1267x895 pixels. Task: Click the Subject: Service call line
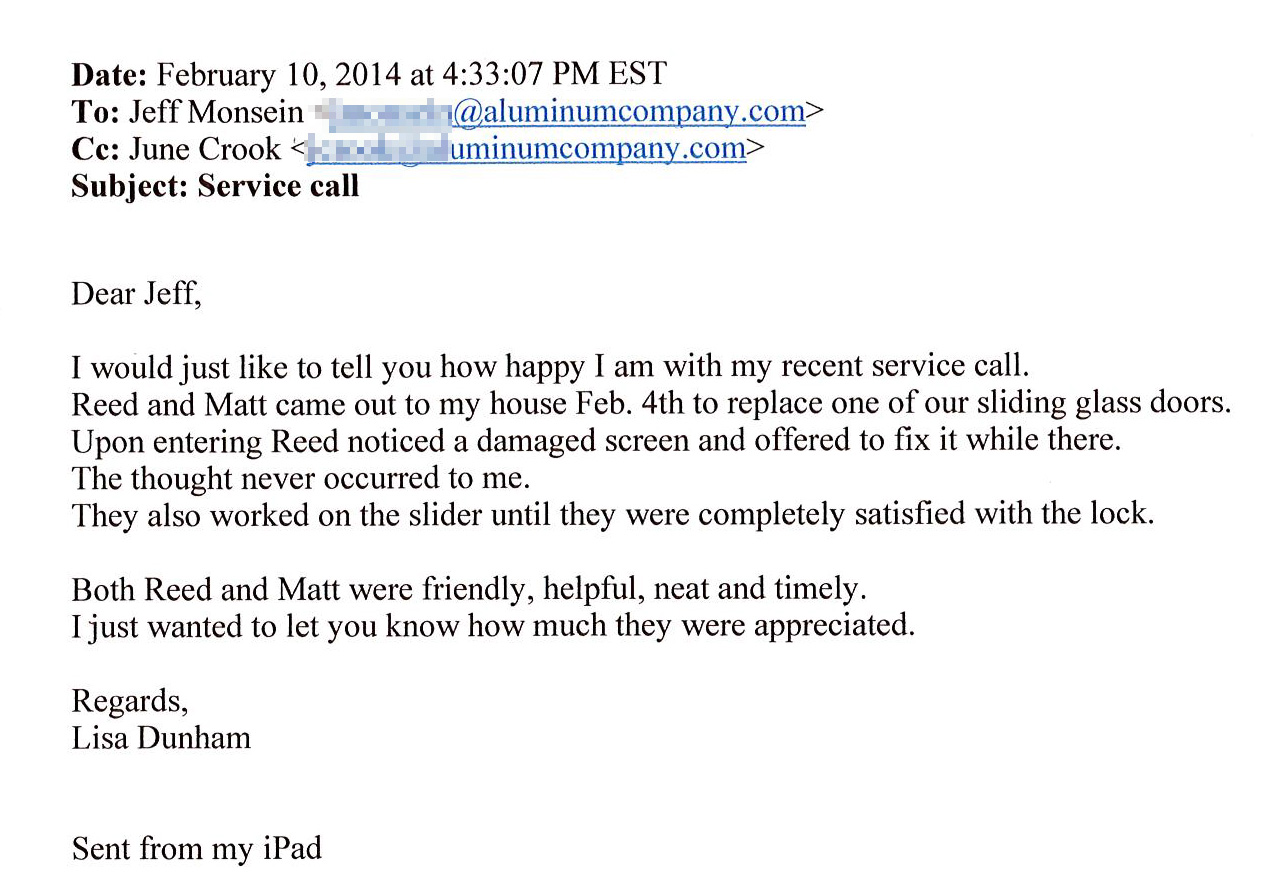coord(215,186)
